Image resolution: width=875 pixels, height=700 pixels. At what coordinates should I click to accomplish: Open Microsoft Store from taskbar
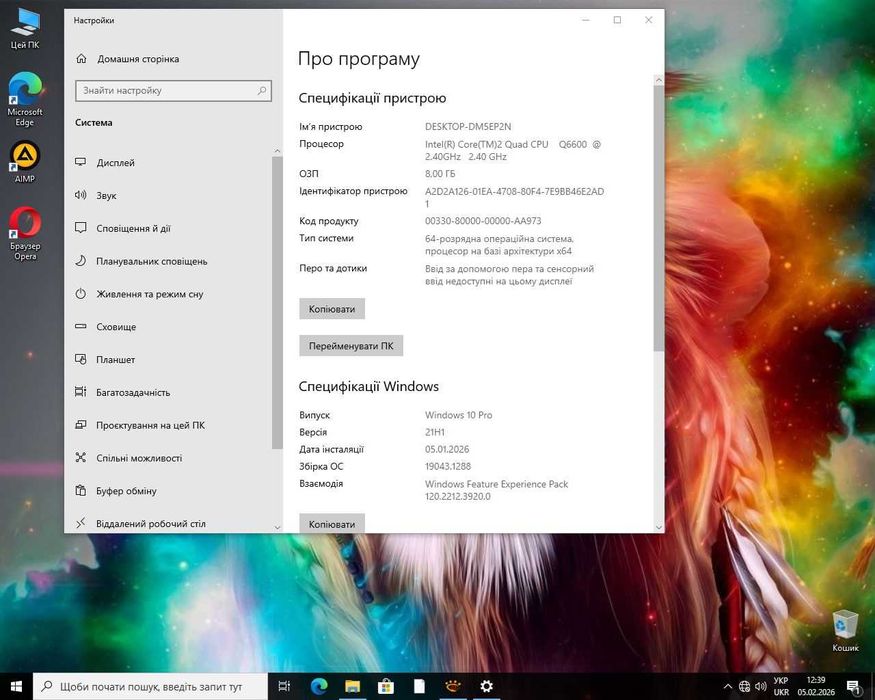coord(386,686)
